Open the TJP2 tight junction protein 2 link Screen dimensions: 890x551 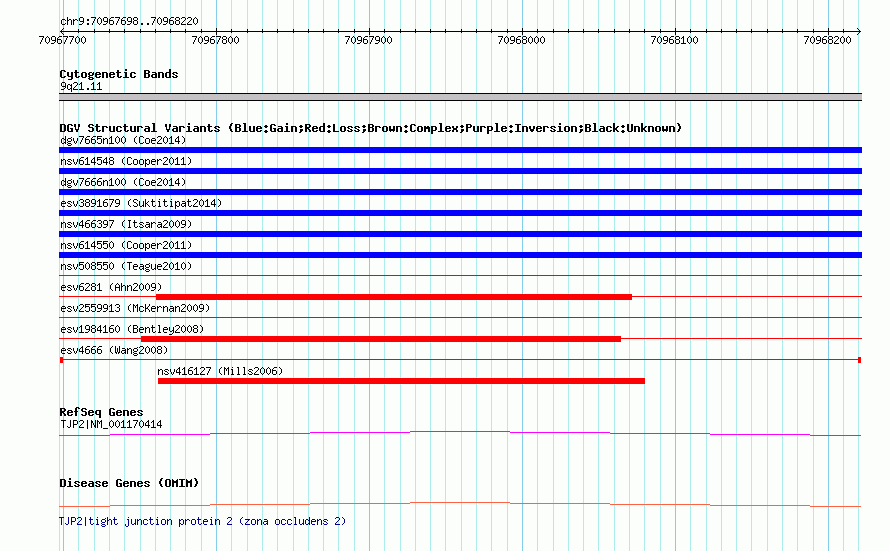tap(203, 521)
